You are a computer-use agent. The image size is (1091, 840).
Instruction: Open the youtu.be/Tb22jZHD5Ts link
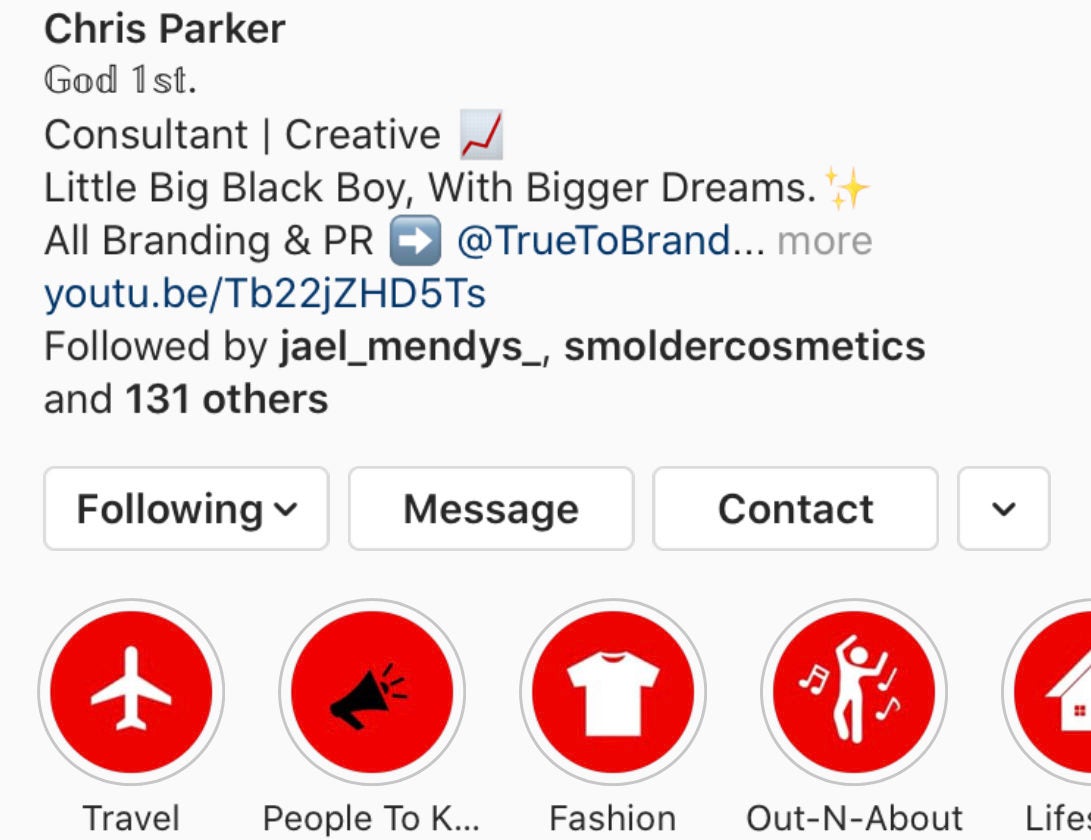[x=265, y=294]
